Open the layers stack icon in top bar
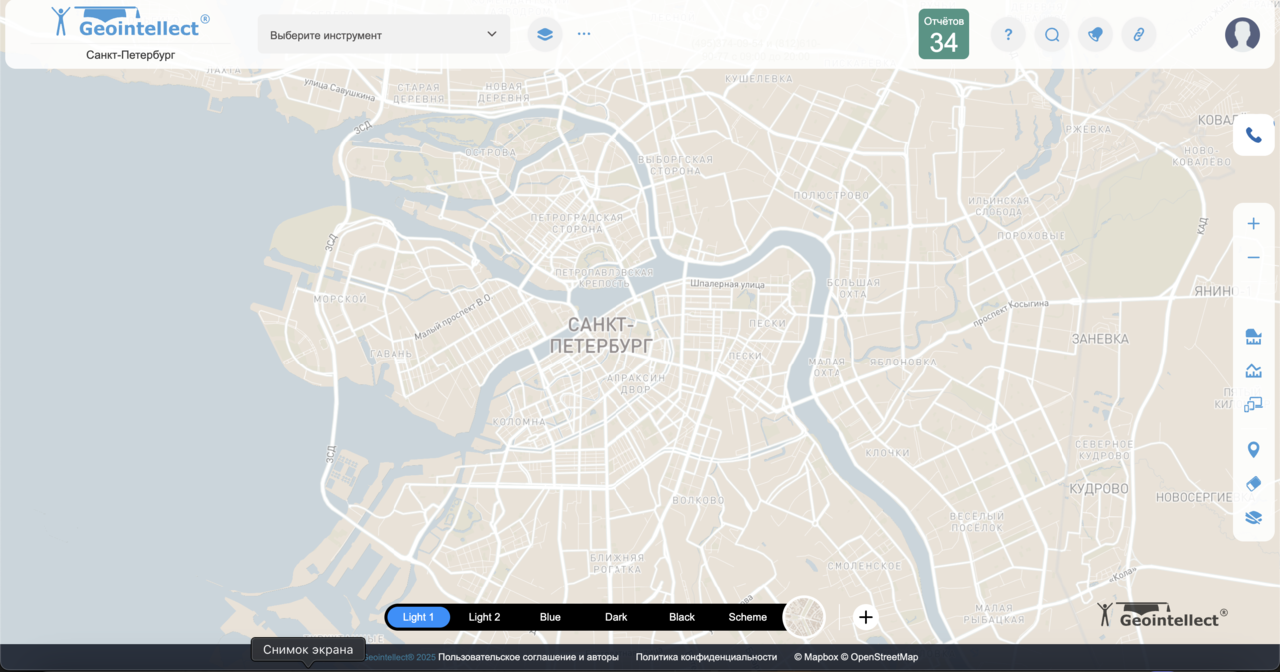Image resolution: width=1280 pixels, height=672 pixels. tap(544, 34)
